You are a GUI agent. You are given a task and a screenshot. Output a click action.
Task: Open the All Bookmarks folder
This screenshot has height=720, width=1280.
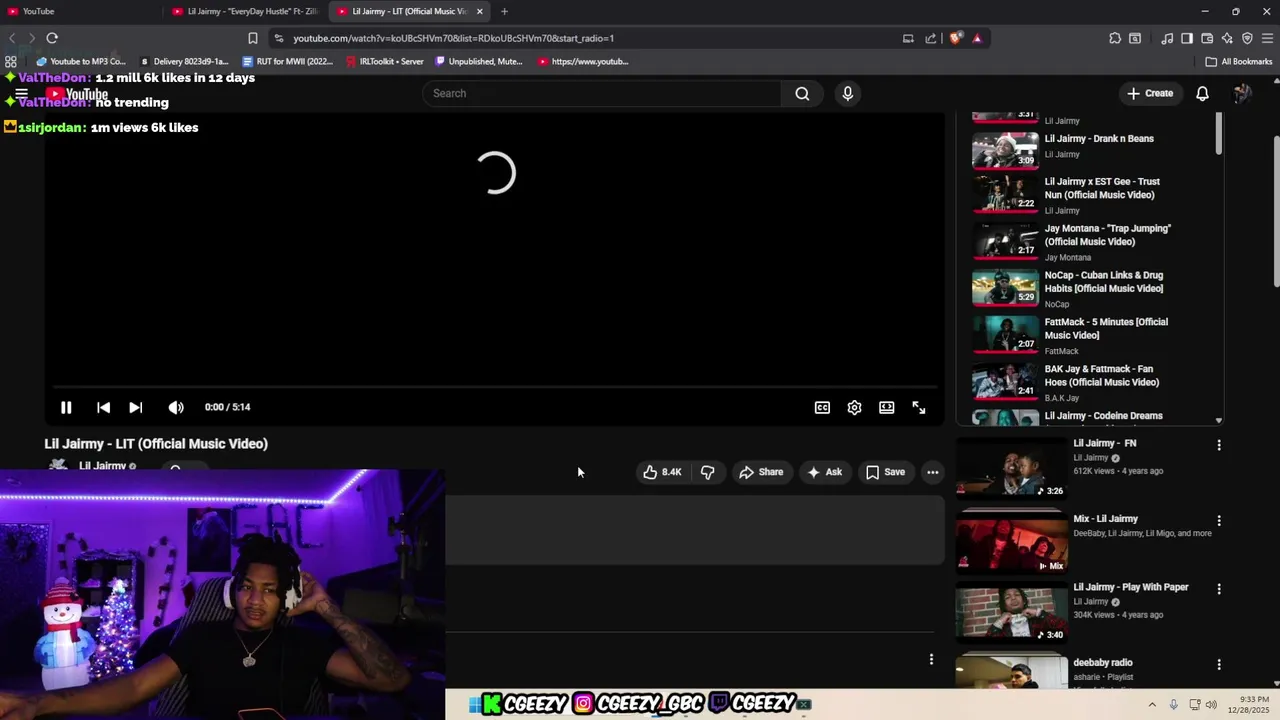(x=1239, y=61)
